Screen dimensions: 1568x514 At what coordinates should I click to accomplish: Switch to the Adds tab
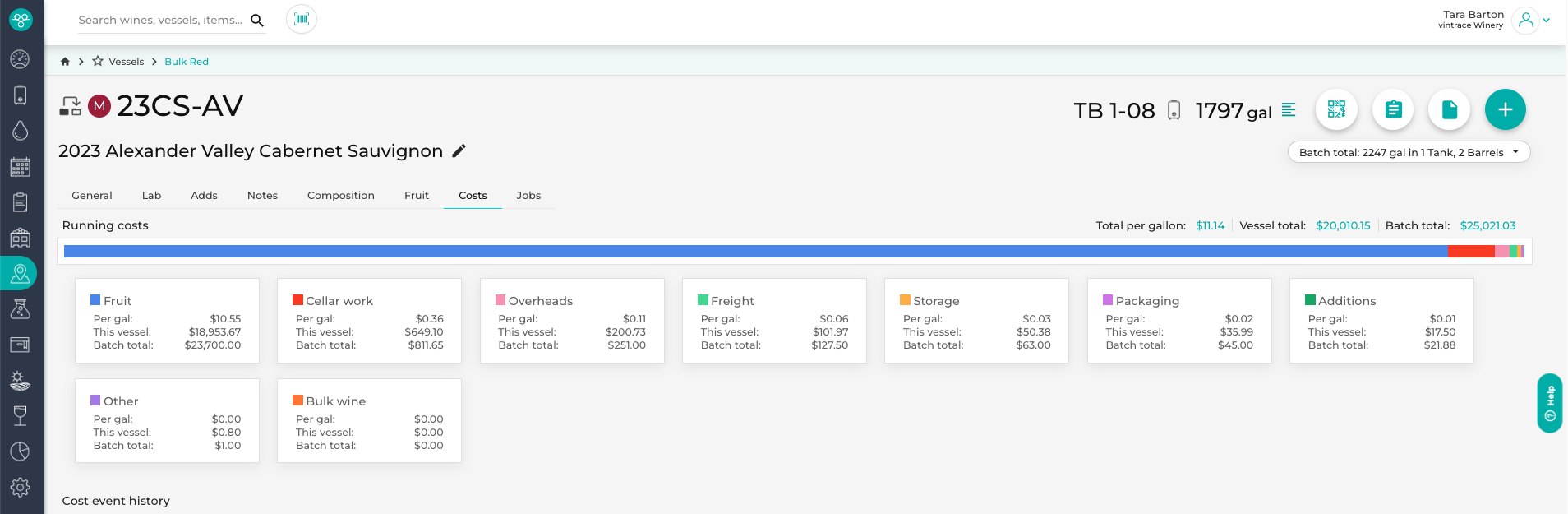tap(204, 196)
